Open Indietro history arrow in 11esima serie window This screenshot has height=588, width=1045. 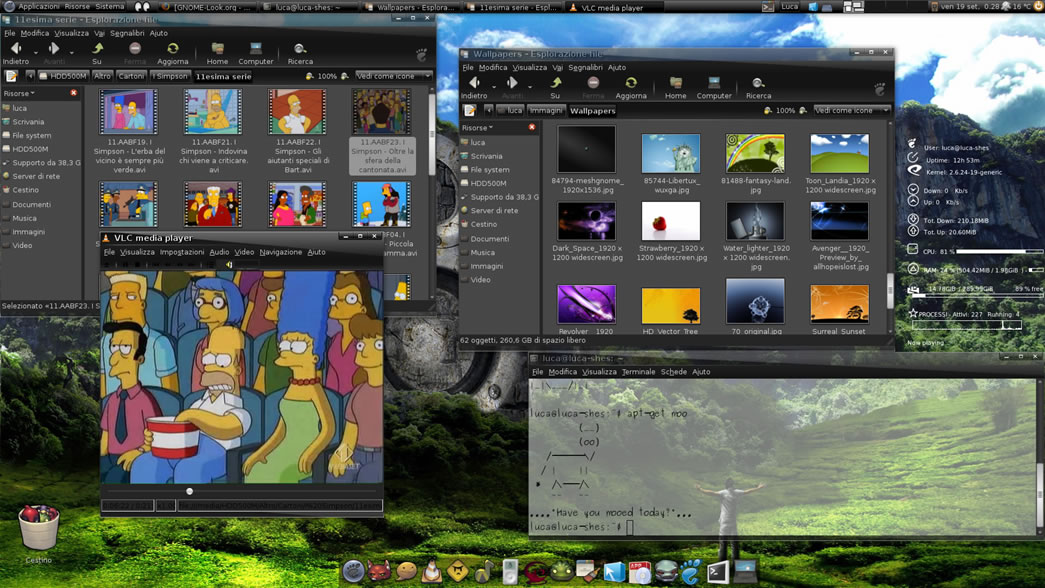coord(35,52)
